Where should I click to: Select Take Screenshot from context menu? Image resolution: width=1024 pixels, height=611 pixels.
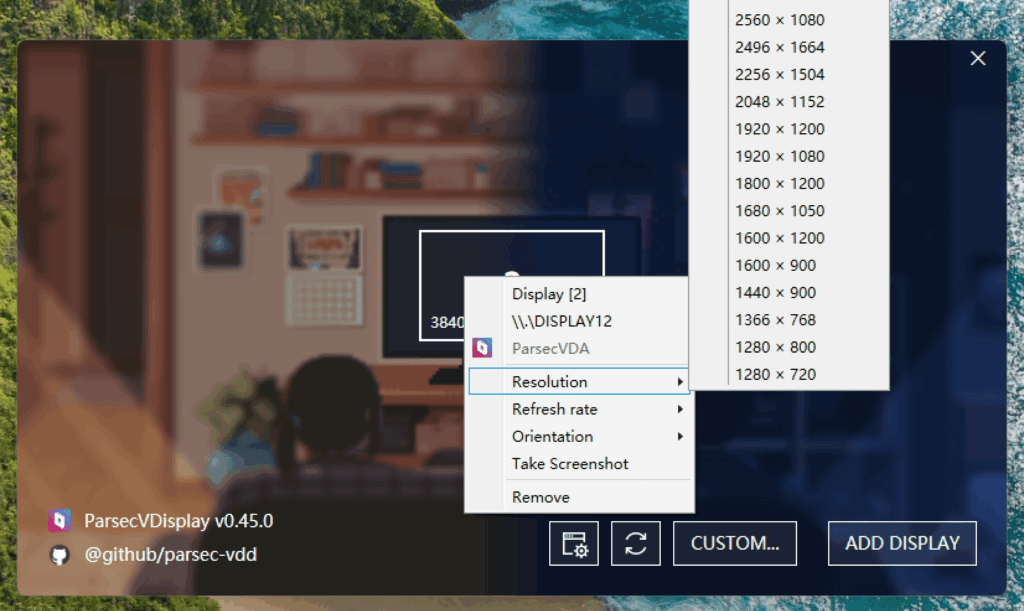pos(570,464)
